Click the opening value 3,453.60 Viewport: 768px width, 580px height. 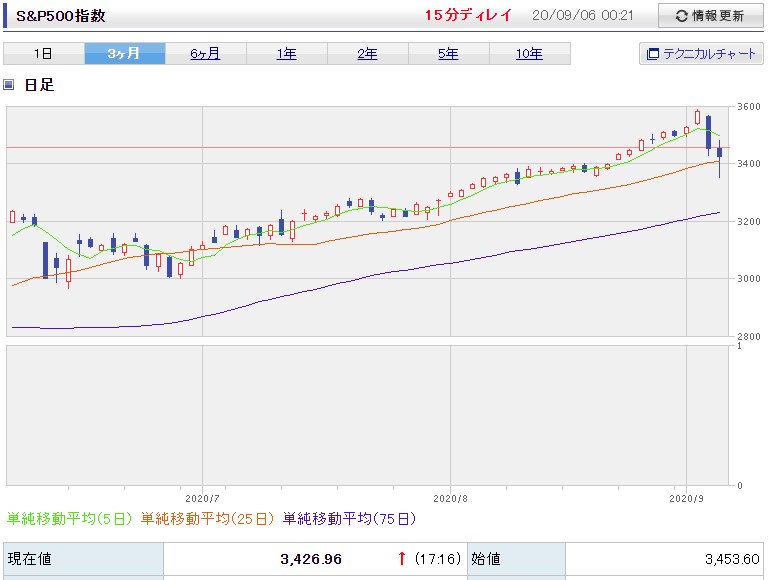tap(732, 559)
